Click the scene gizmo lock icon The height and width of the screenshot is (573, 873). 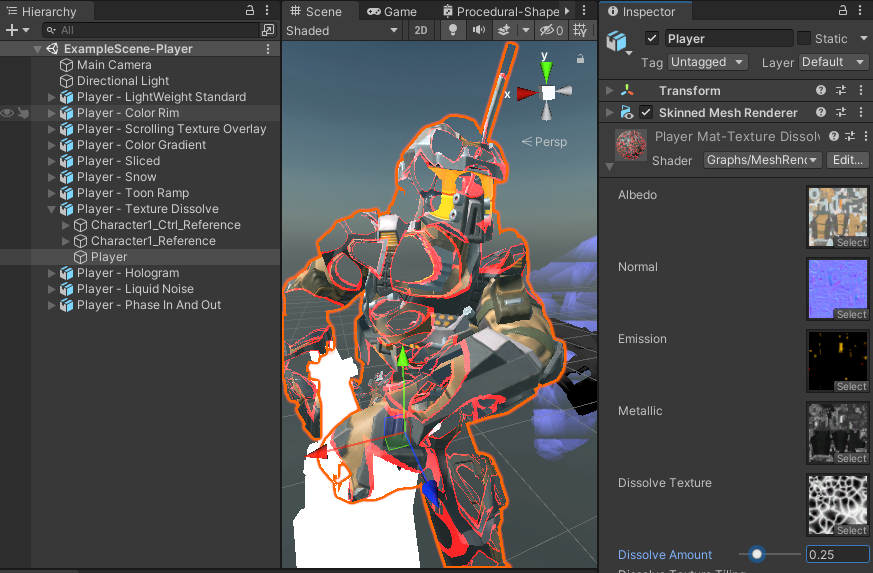click(580, 58)
